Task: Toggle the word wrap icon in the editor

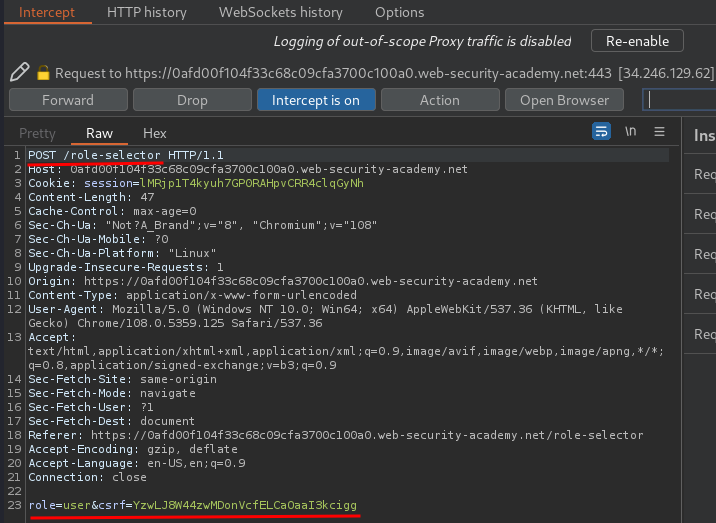Action: click(x=601, y=132)
